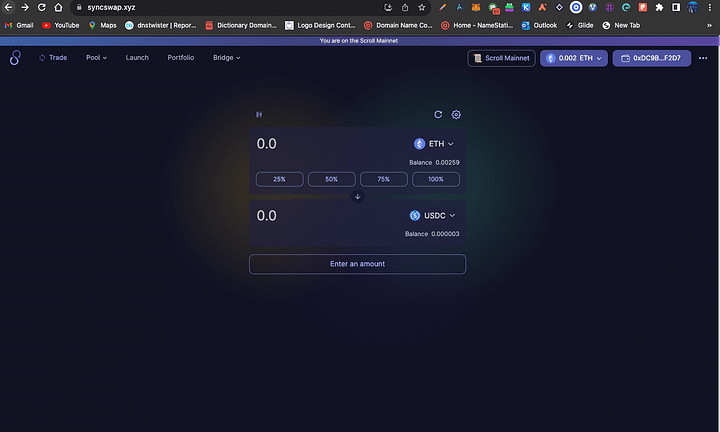Click the Enter an amount button
Viewport: 720px width, 432px height.
tap(357, 264)
